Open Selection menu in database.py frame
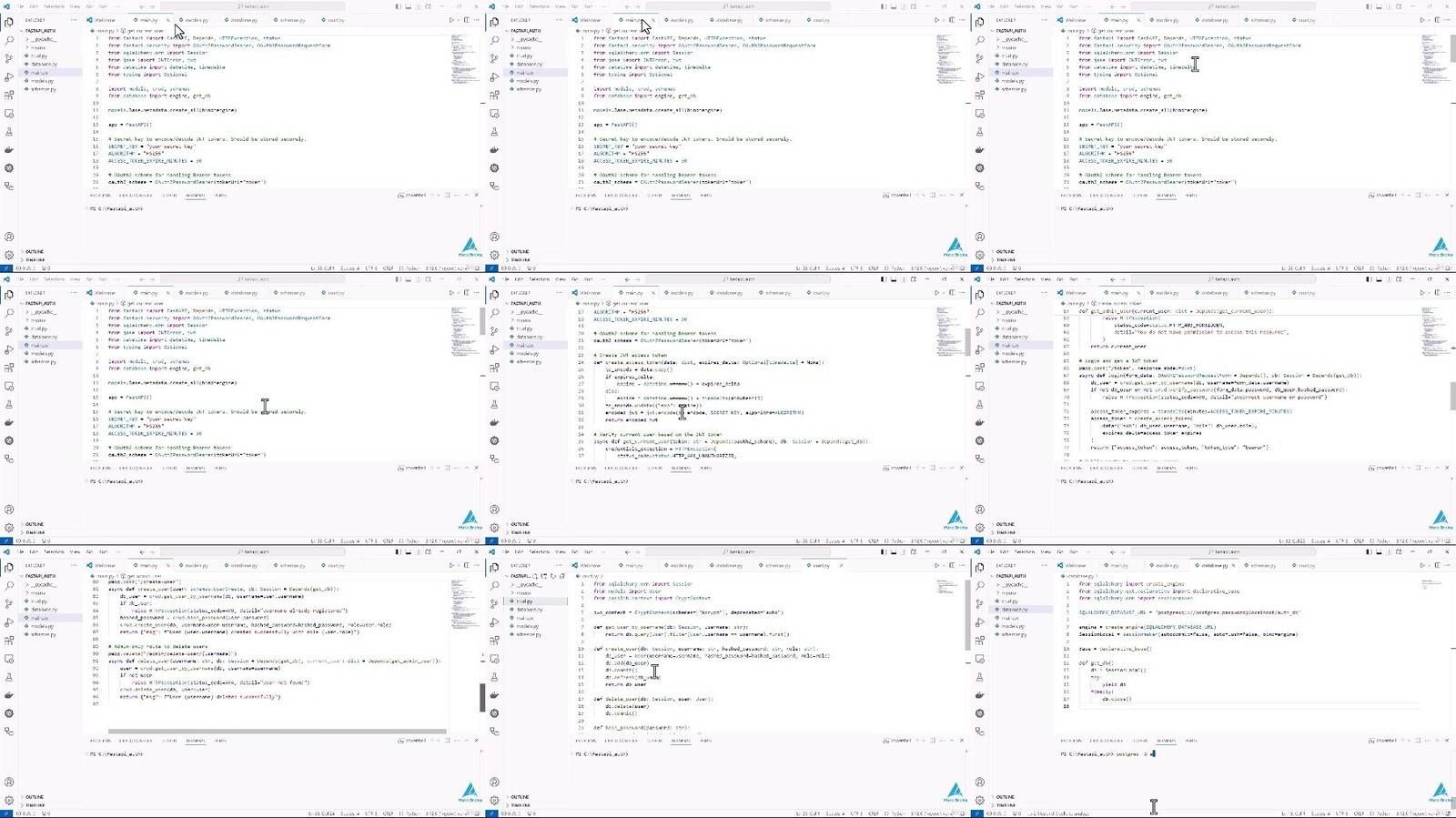This screenshot has height=818, width=1456. [1025, 551]
